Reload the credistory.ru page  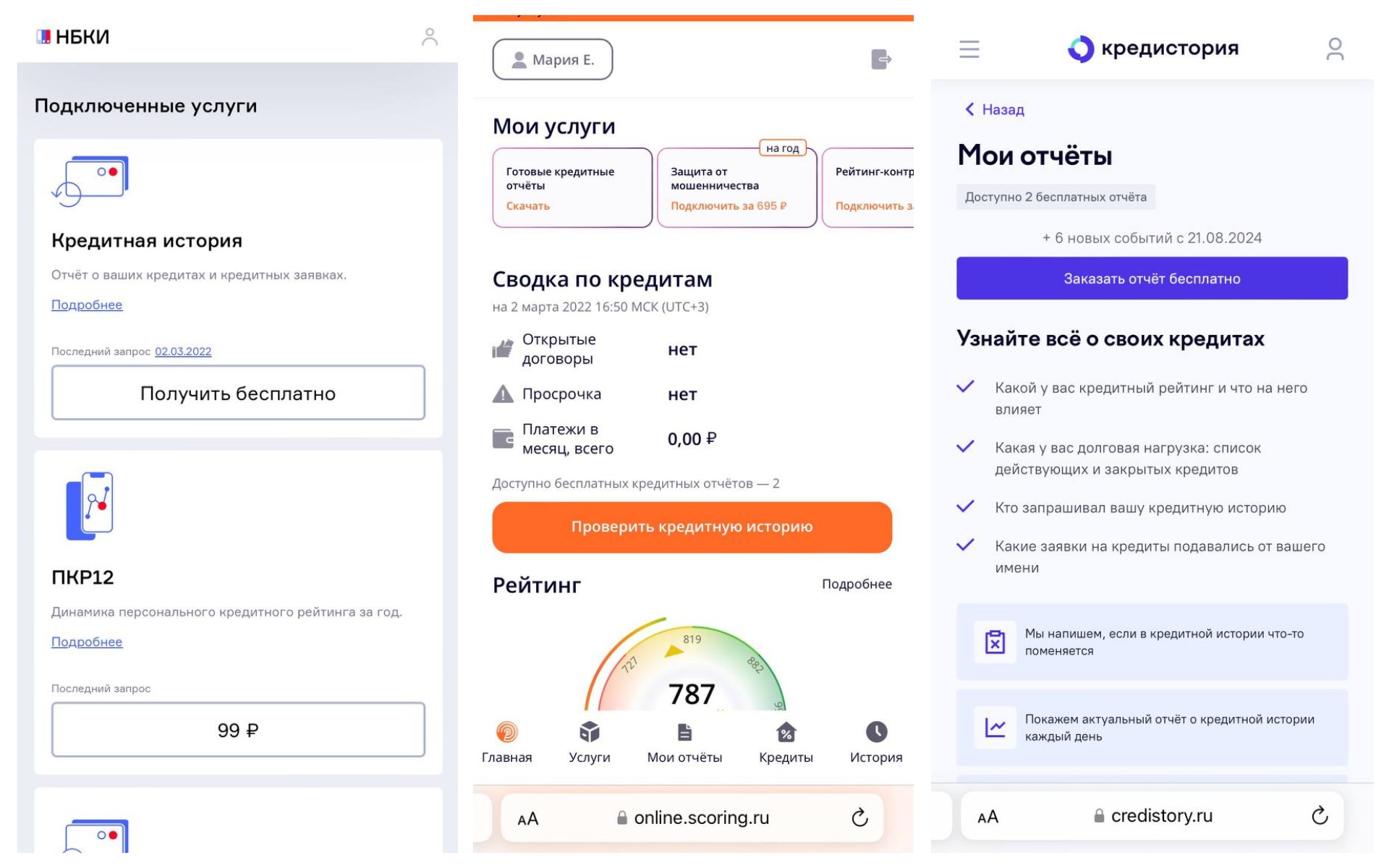point(1319,816)
